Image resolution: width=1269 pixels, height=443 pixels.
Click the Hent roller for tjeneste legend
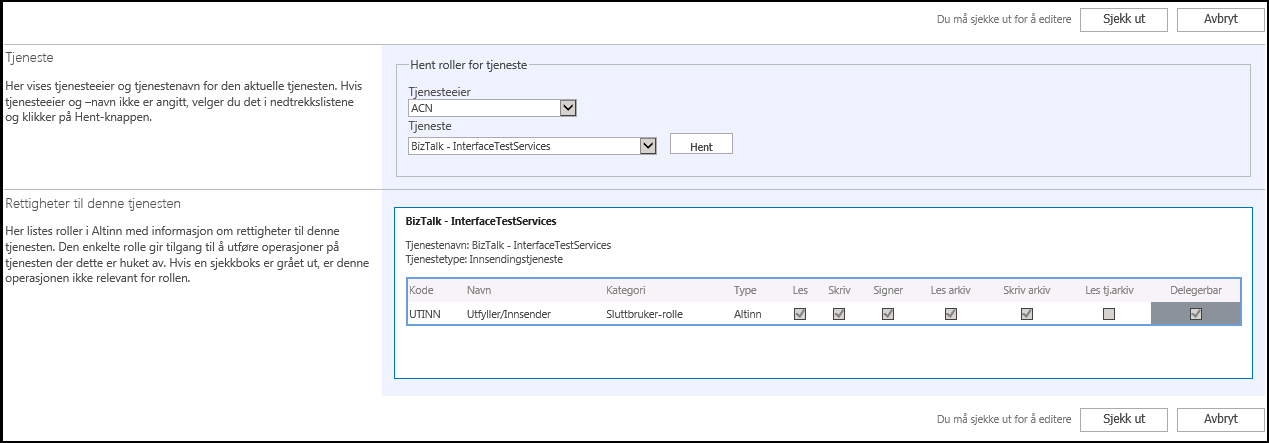(x=469, y=66)
